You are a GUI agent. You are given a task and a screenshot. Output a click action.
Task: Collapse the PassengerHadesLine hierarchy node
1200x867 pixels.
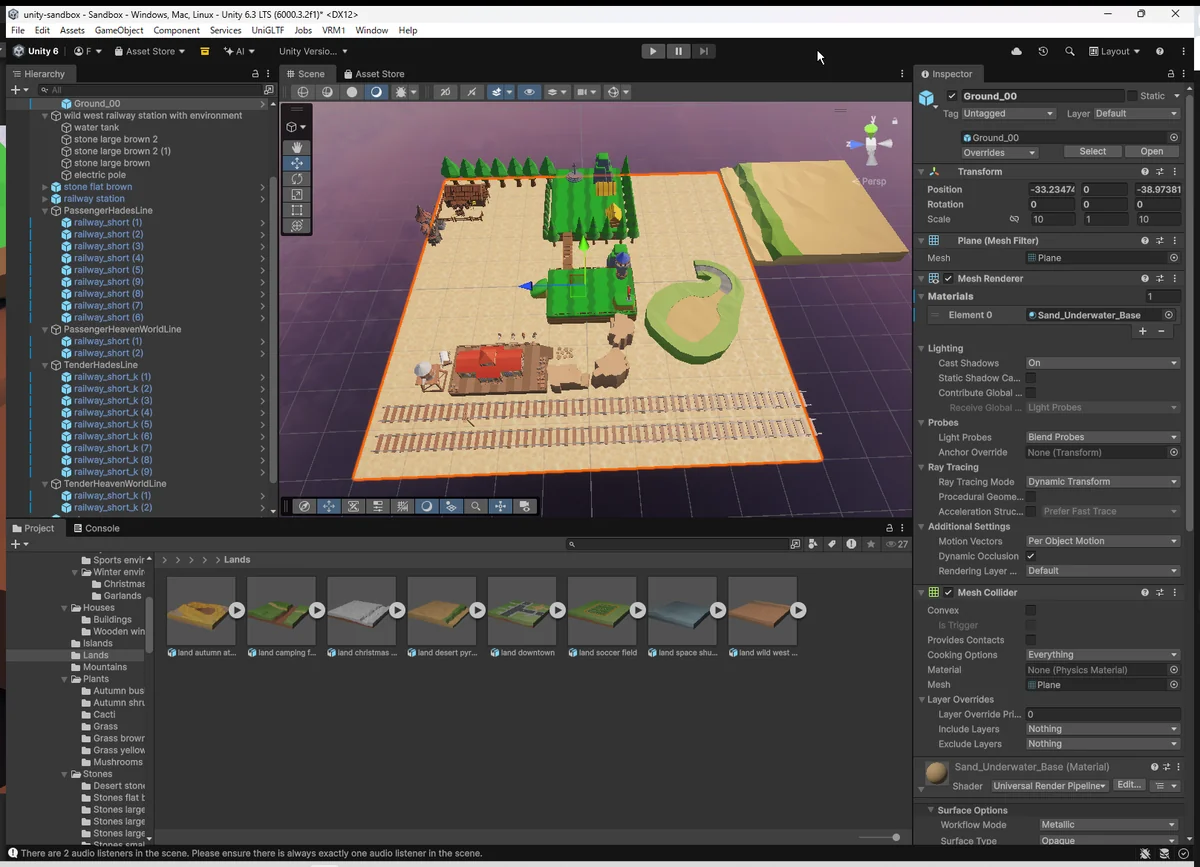click(x=45, y=211)
